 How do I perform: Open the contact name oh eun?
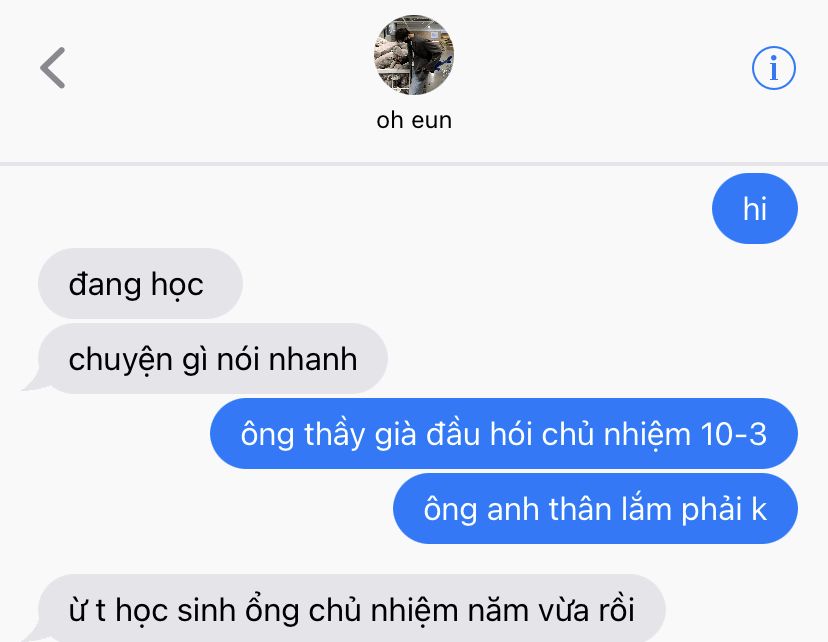point(414,120)
